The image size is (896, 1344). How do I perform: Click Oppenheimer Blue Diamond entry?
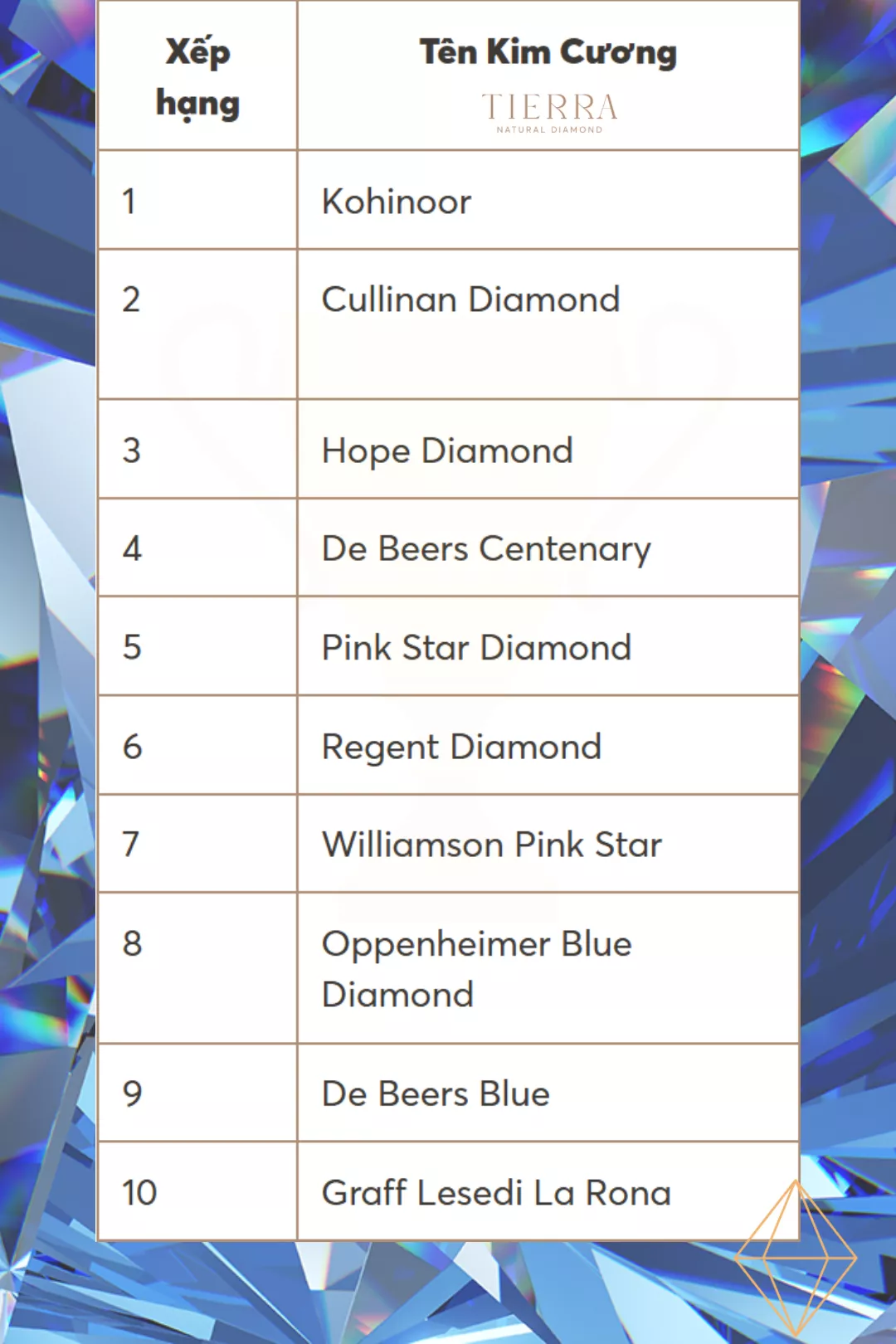click(x=477, y=969)
